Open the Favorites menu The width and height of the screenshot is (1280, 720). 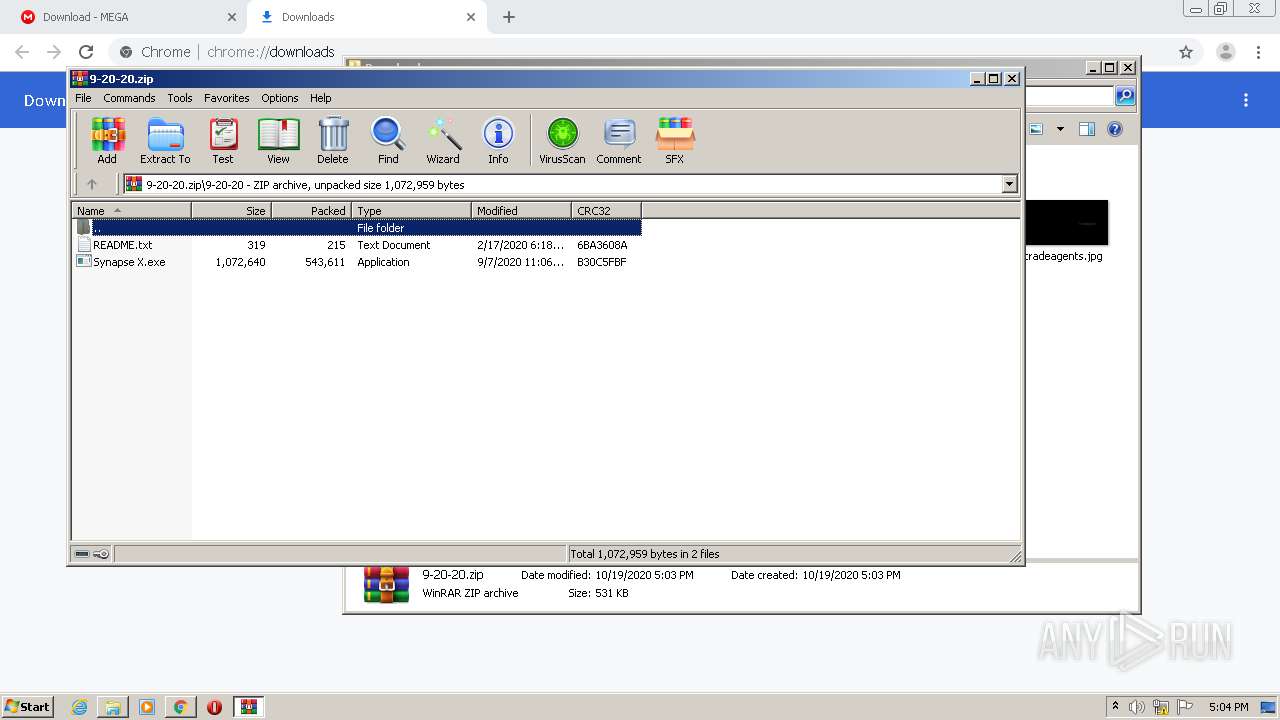tap(227, 98)
